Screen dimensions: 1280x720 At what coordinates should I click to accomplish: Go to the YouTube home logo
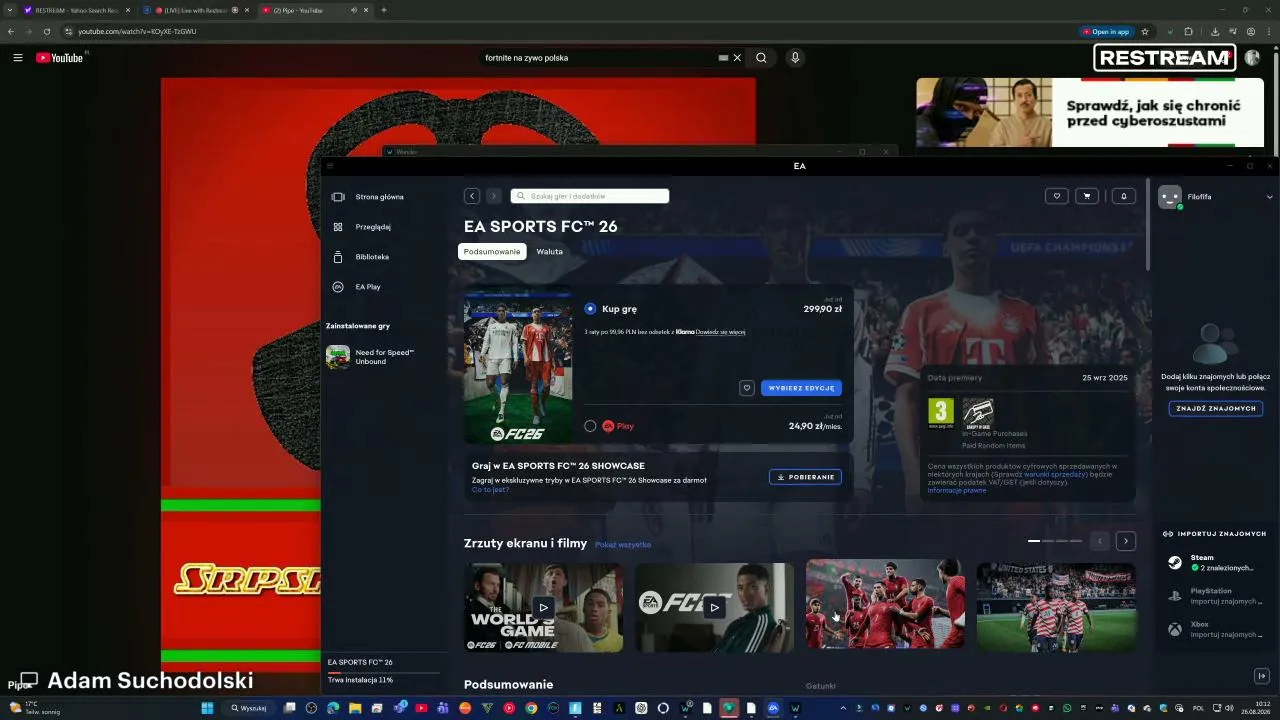tap(60, 58)
